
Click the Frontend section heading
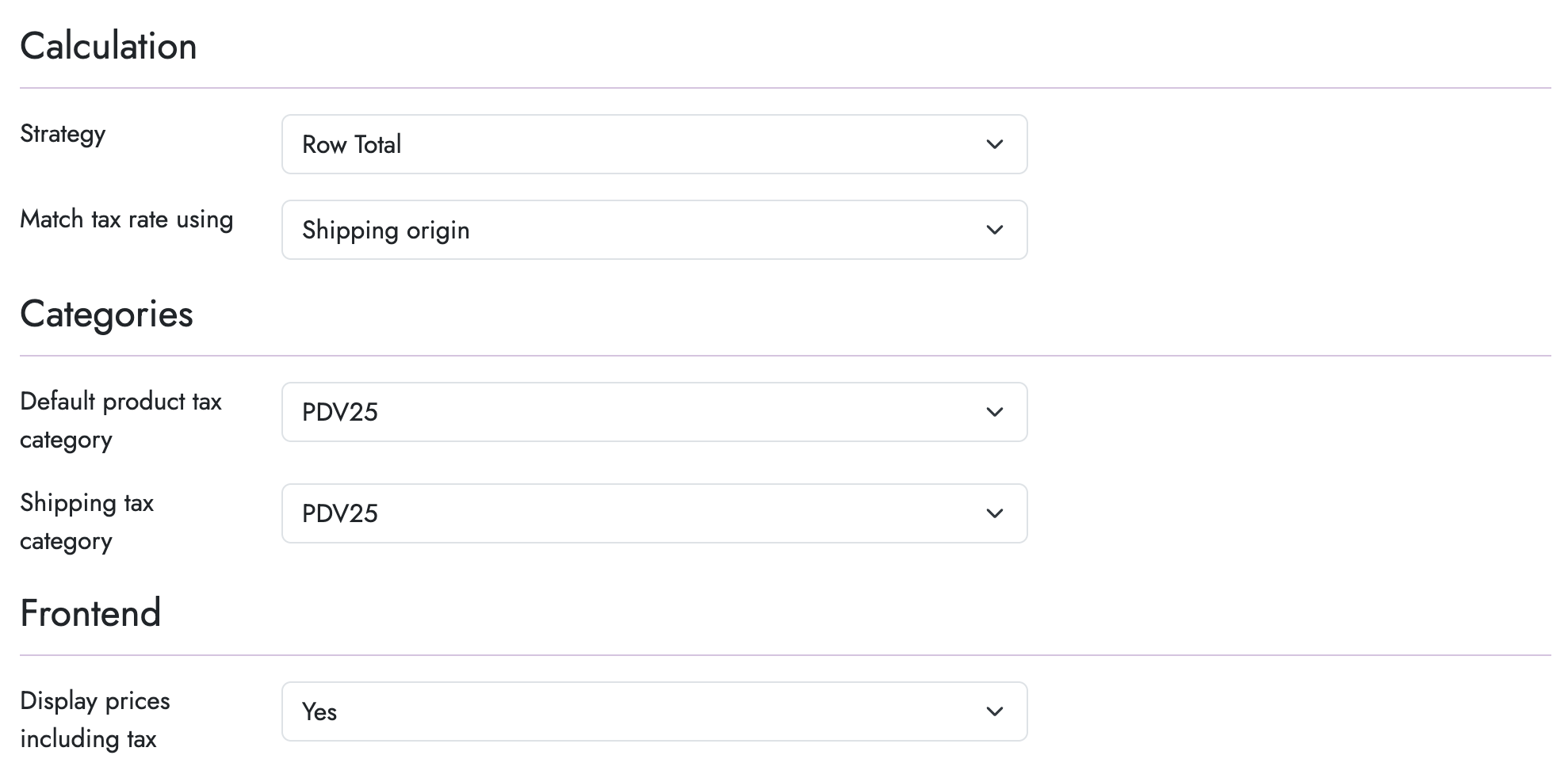click(91, 612)
